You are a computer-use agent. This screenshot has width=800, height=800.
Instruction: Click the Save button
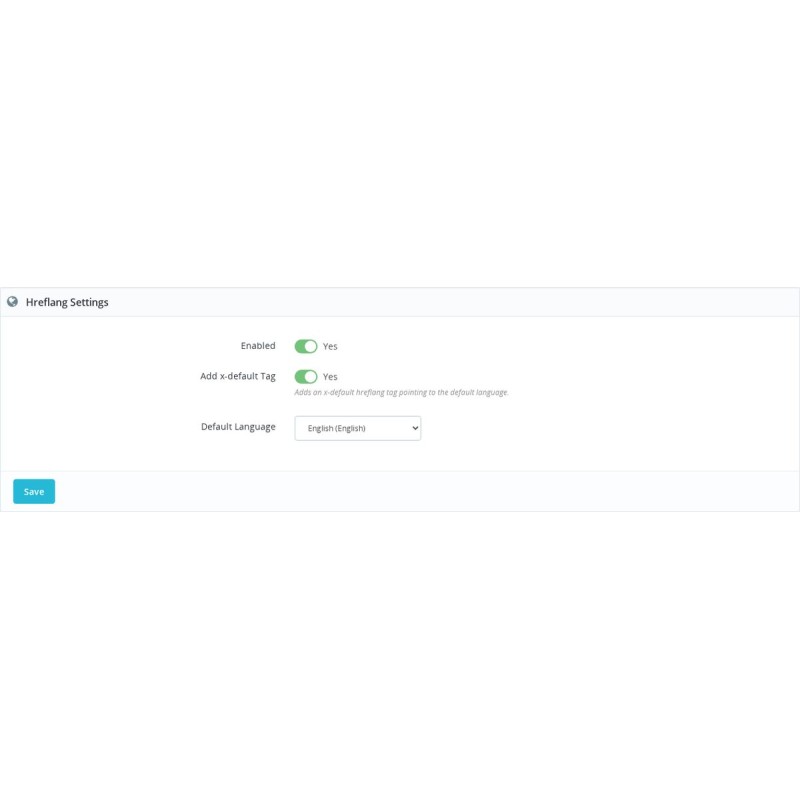tap(34, 491)
